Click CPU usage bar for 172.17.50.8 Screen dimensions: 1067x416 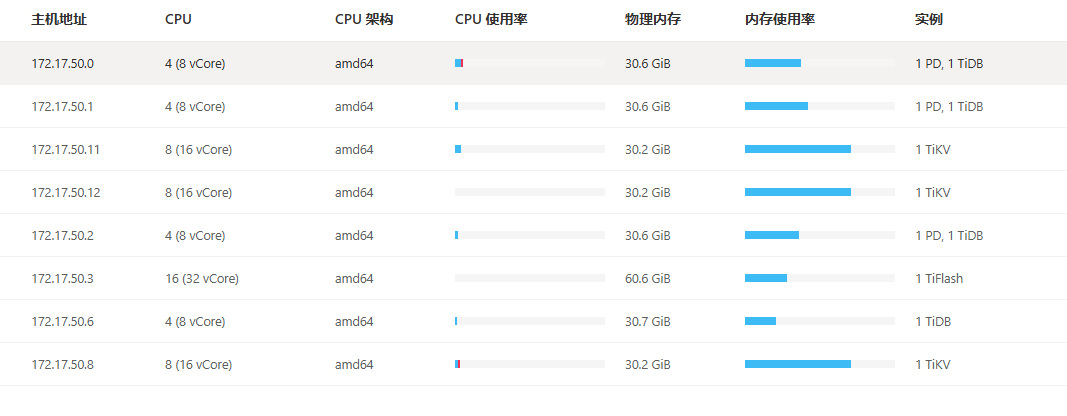pos(529,365)
